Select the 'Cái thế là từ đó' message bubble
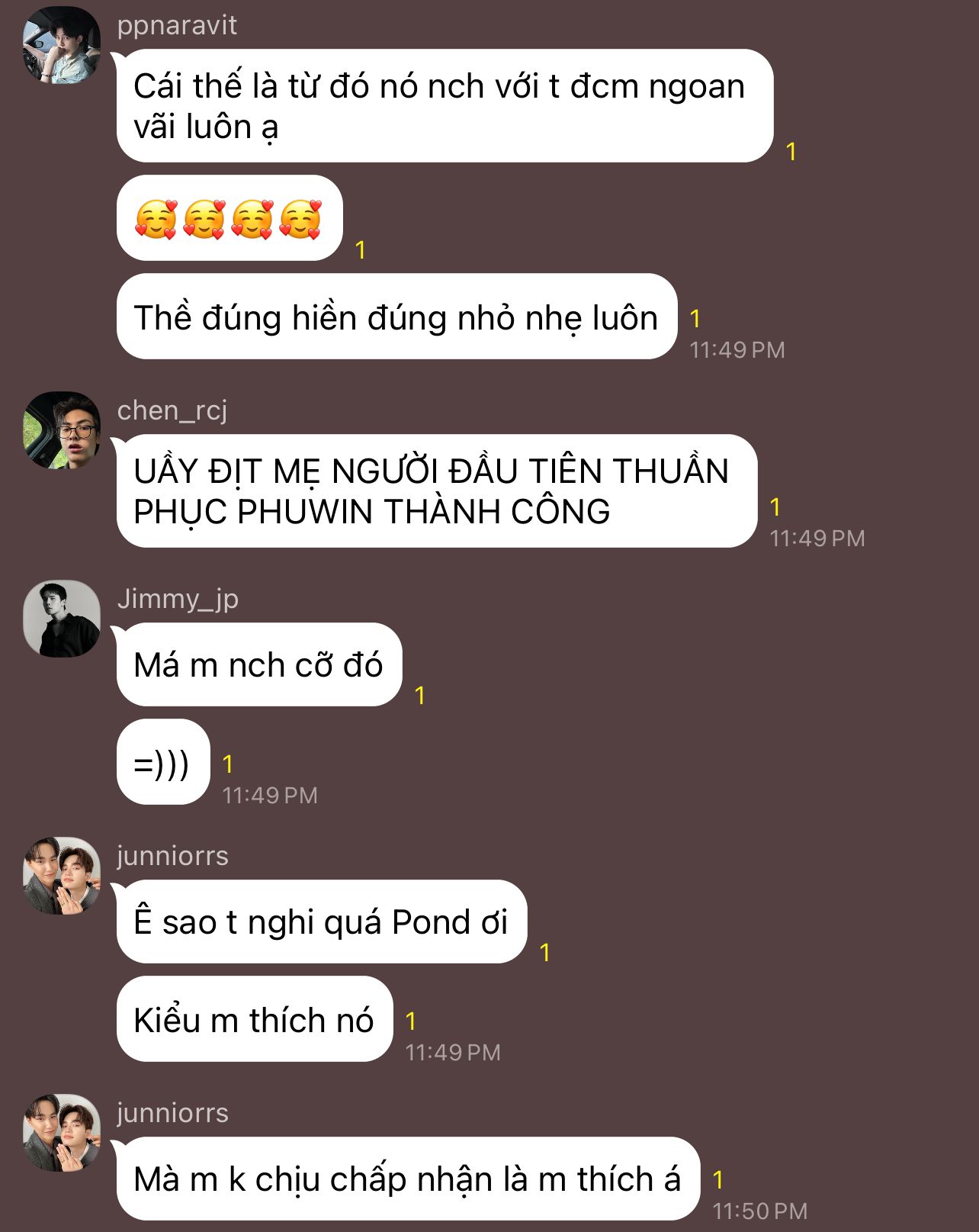The height and width of the screenshot is (1232, 979). [x=445, y=106]
